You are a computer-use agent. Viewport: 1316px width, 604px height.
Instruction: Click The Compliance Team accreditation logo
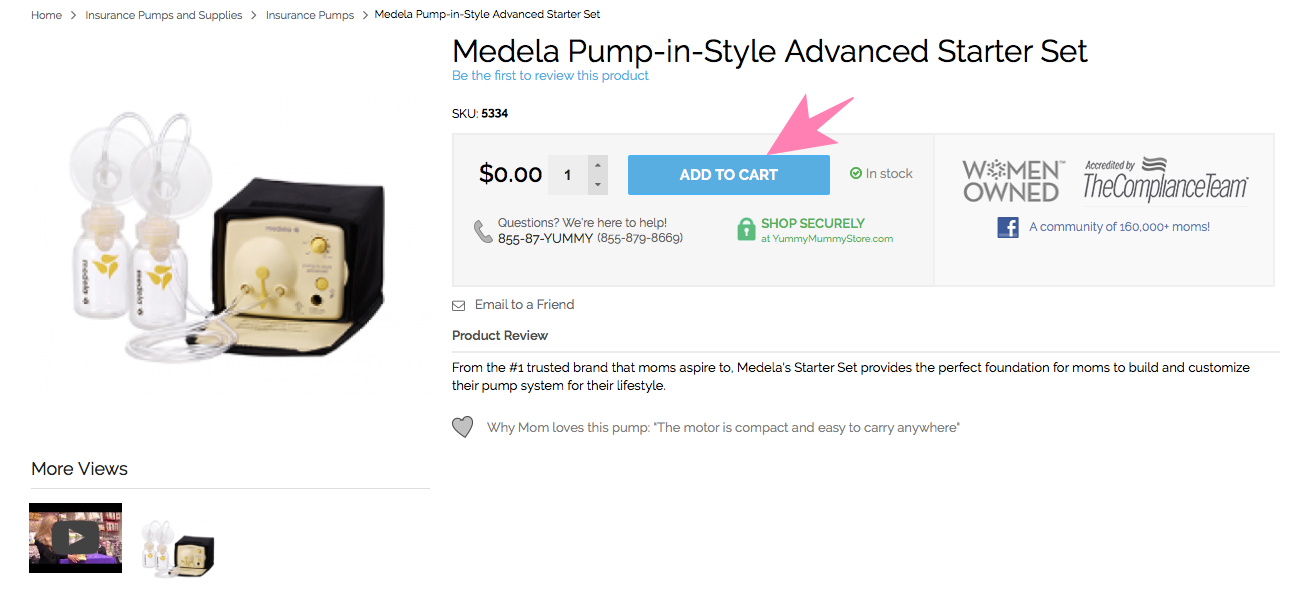(x=1166, y=180)
